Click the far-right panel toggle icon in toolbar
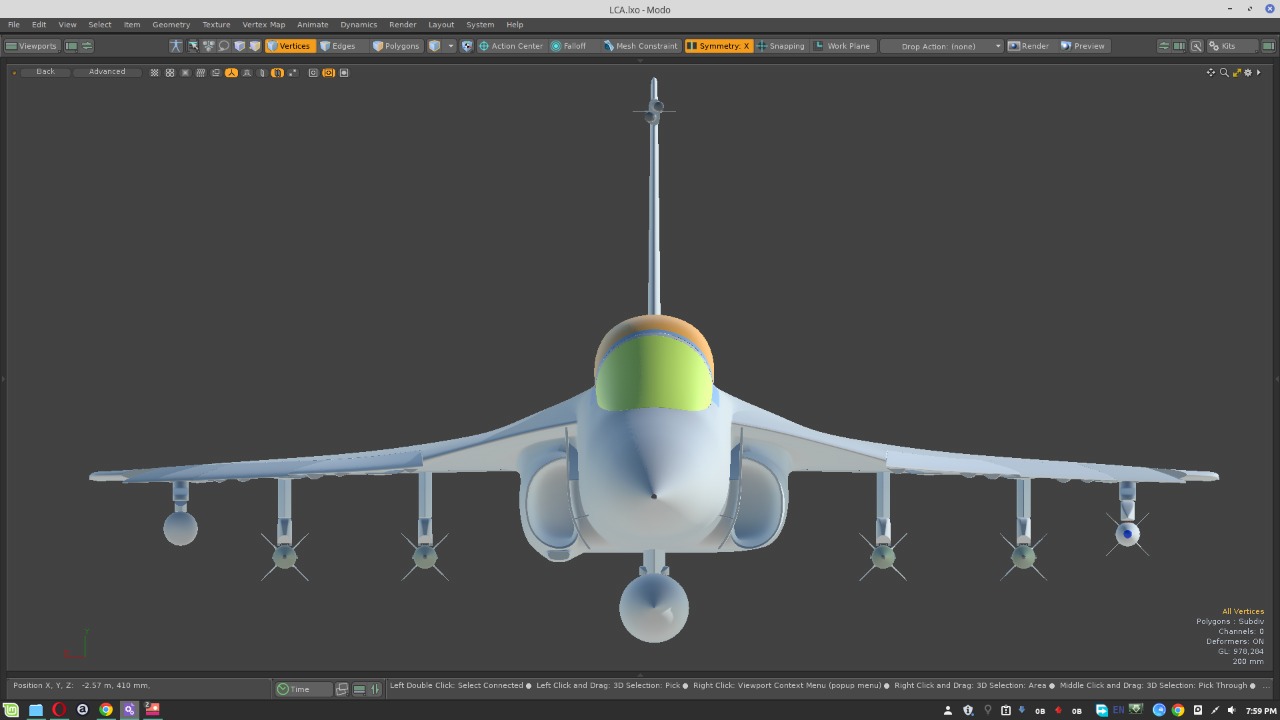1280x720 pixels. (1268, 46)
